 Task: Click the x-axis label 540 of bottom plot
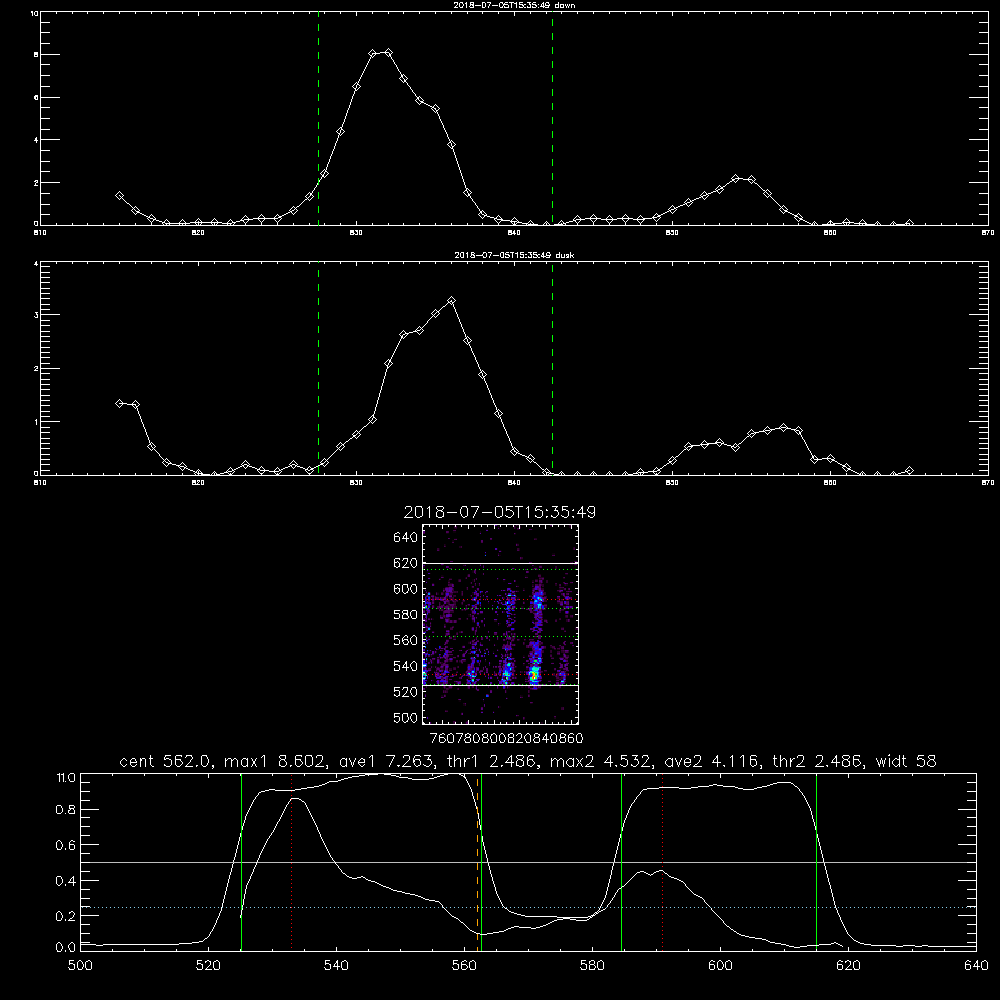[336, 966]
